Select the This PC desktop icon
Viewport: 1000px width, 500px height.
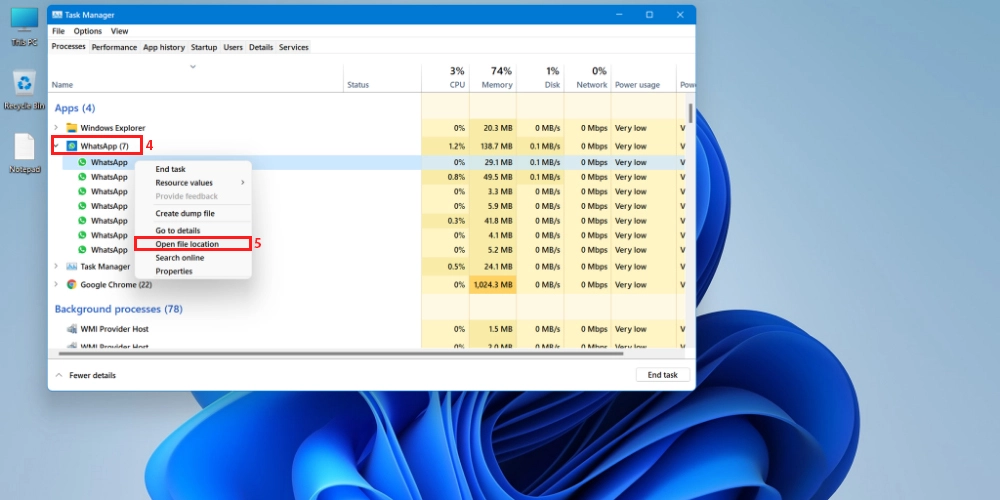[24, 21]
